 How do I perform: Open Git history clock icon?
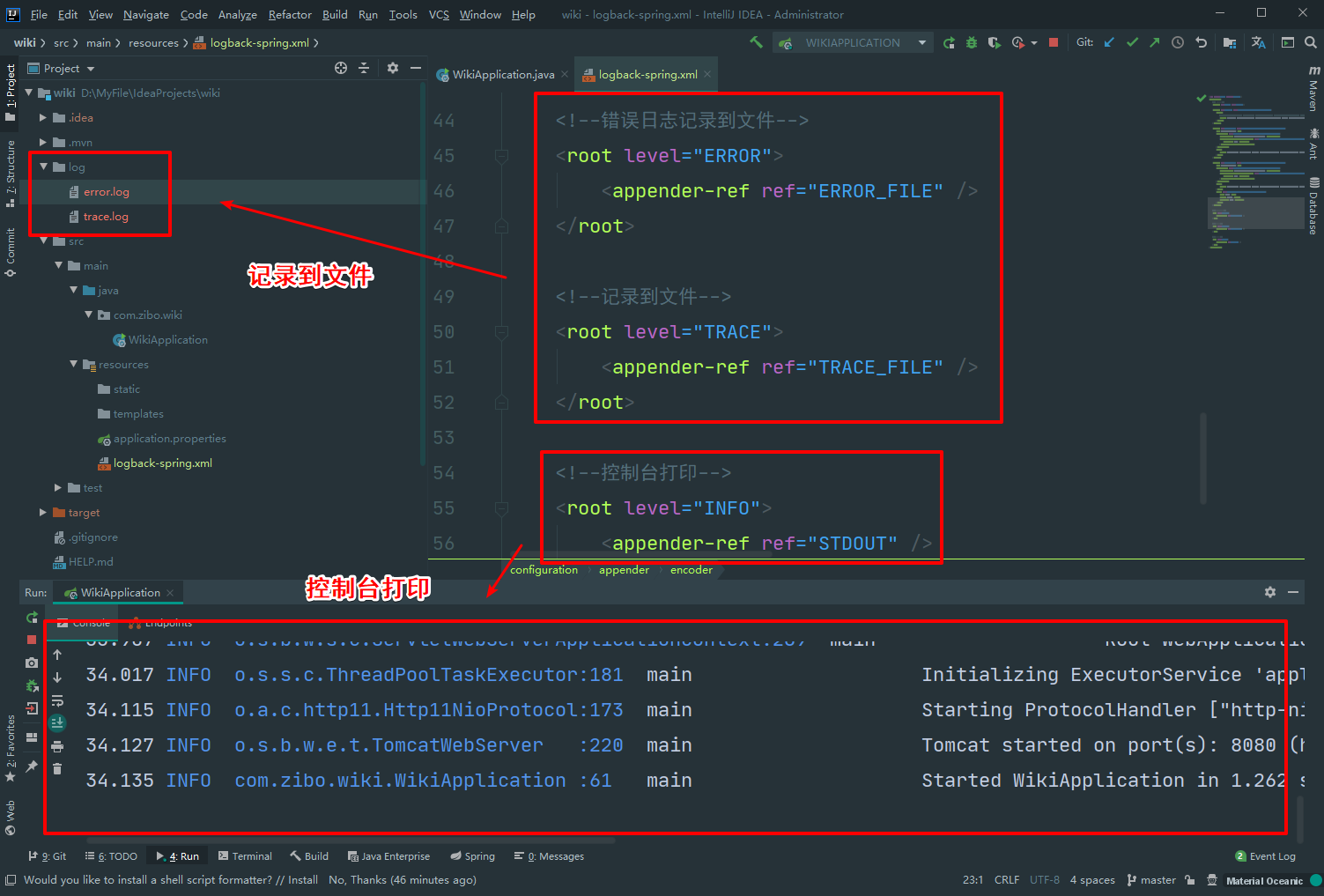pyautogui.click(x=1178, y=42)
